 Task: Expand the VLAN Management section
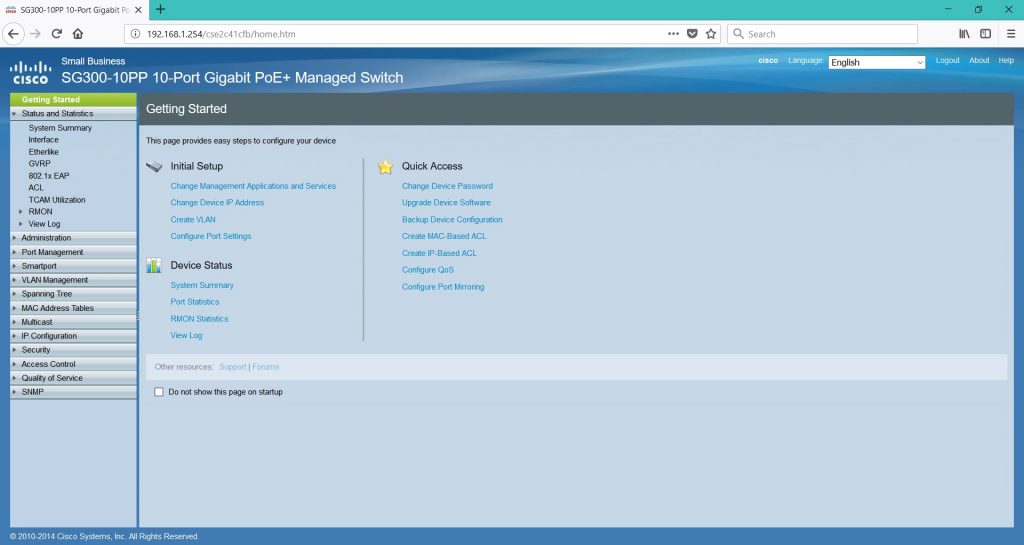73,280
